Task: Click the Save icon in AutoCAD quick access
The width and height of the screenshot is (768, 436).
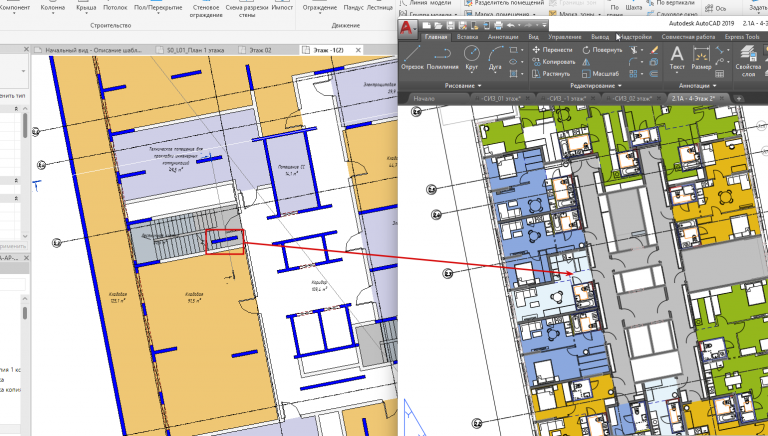Action: click(450, 25)
